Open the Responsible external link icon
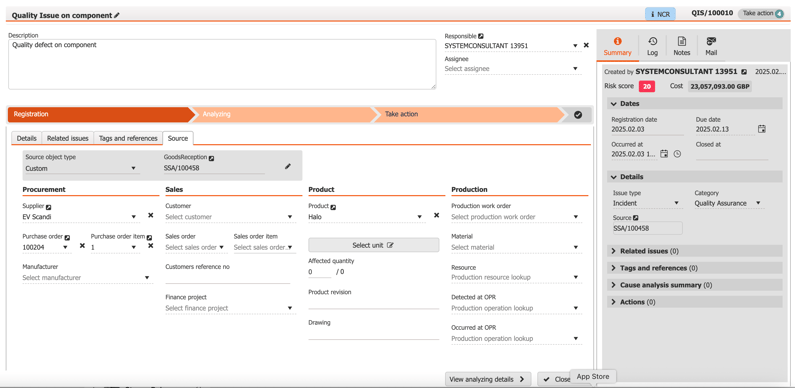 pos(481,36)
